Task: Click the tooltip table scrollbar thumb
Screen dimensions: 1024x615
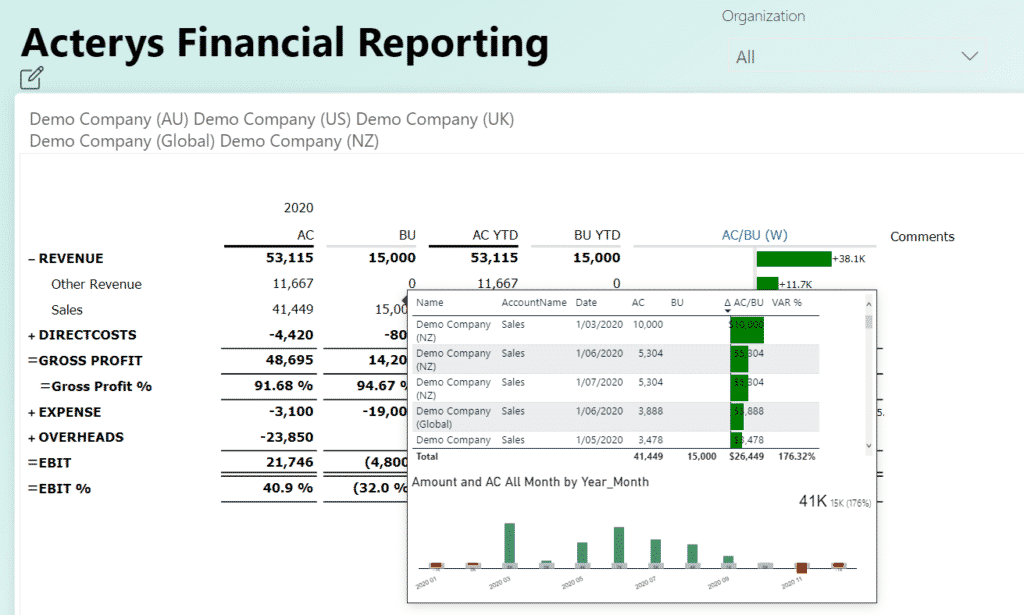Action: tap(869, 321)
